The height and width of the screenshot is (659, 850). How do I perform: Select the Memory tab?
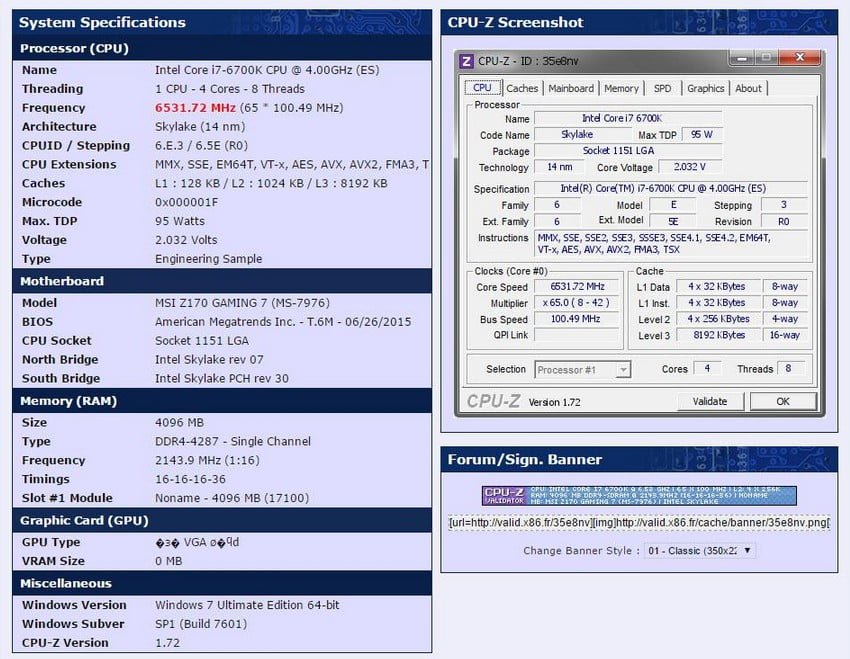(x=621, y=88)
